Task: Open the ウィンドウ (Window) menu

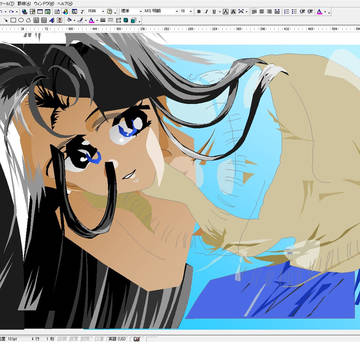Action: 44,4
